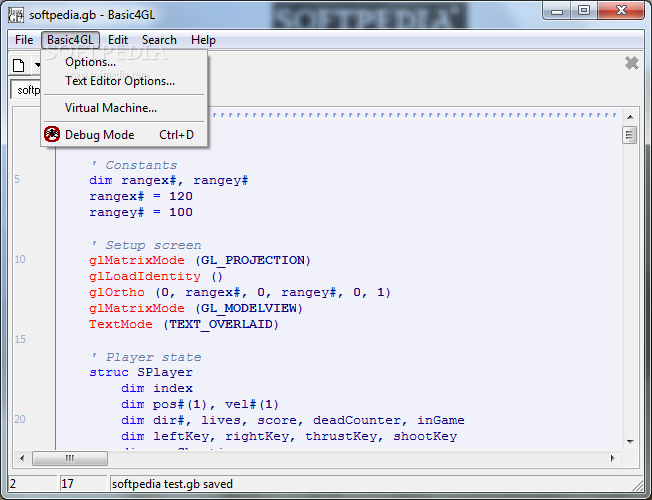Click the "' Constants" comment line
The height and width of the screenshot is (500, 652).
(x=133, y=165)
